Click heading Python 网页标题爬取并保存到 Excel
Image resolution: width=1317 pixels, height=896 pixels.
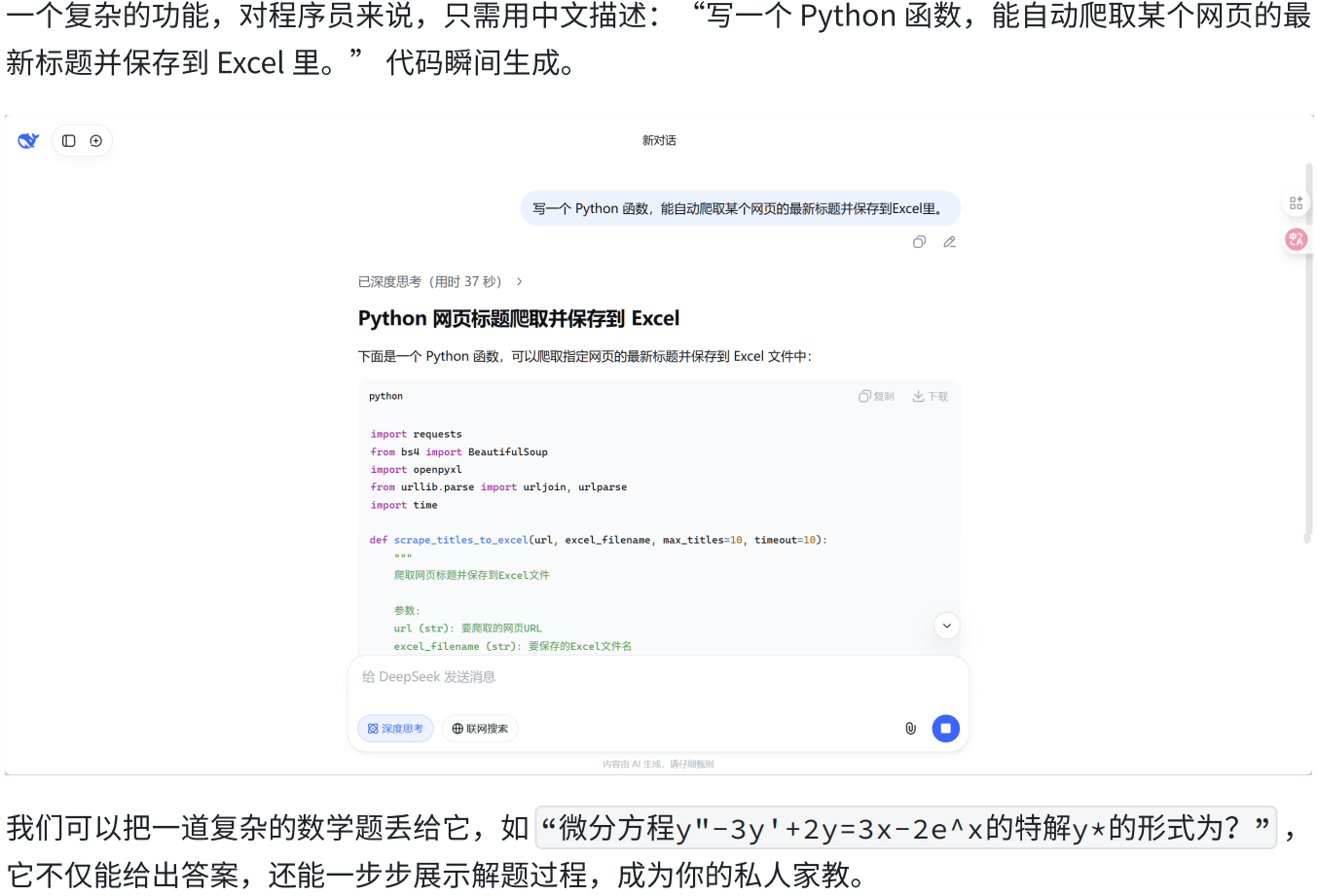[x=519, y=318]
